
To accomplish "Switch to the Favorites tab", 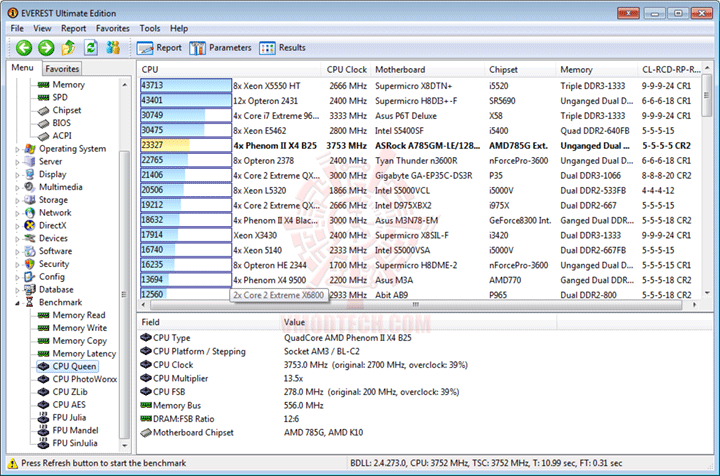I will (62, 69).
